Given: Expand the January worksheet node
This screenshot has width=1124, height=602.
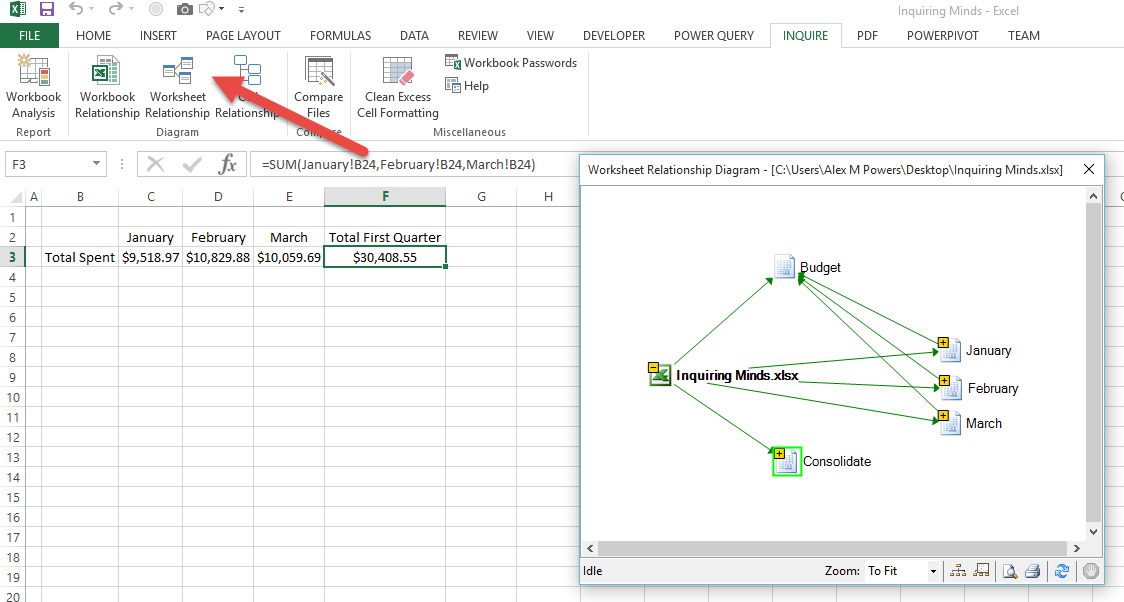Looking at the screenshot, I should [x=943, y=344].
